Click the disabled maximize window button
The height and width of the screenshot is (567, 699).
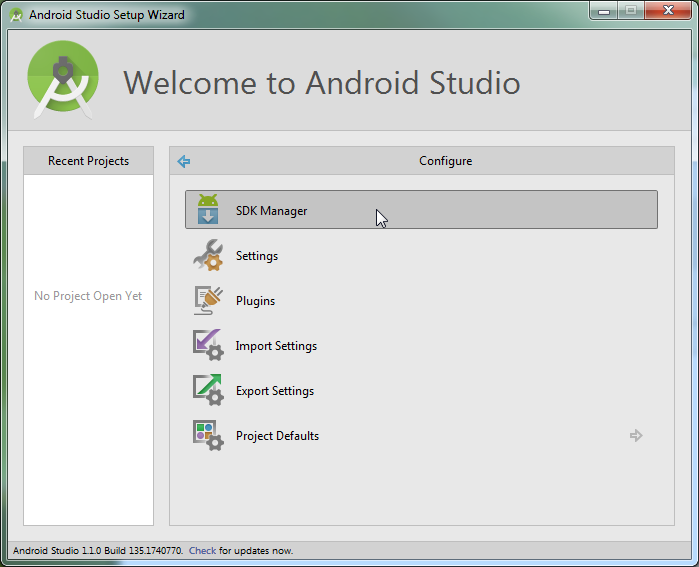point(630,11)
